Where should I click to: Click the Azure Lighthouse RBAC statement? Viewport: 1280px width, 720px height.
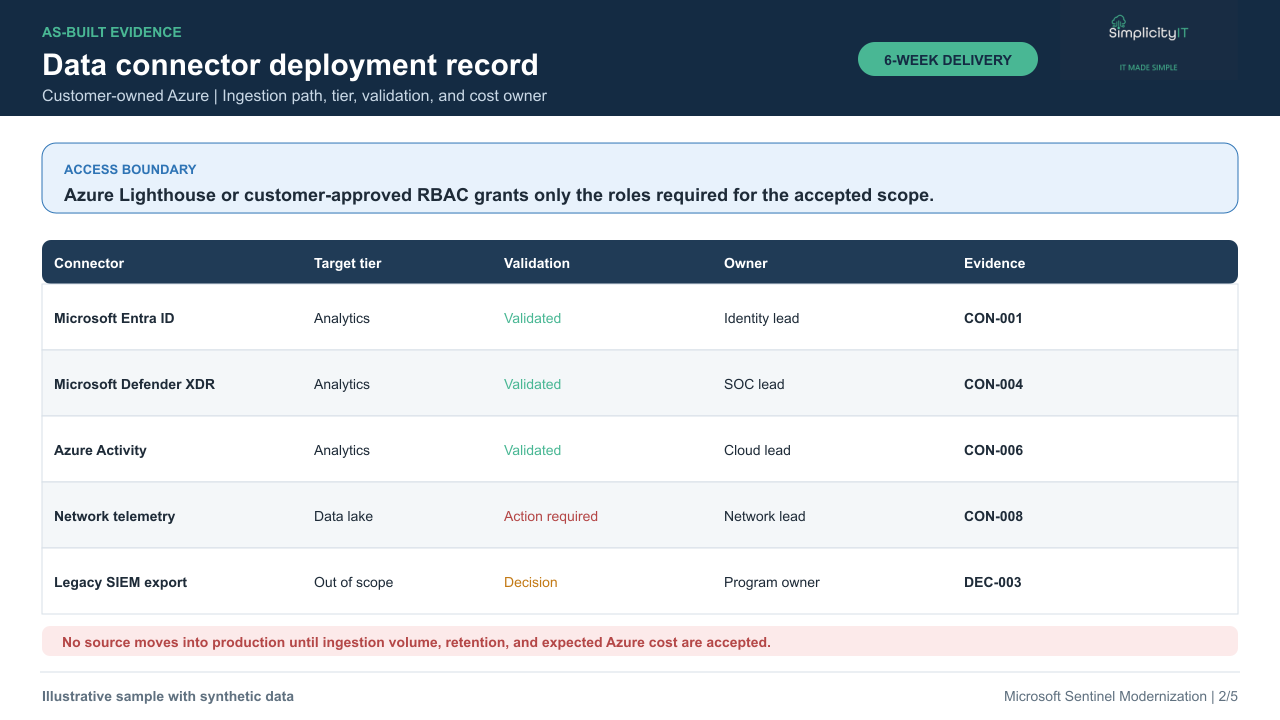499,195
